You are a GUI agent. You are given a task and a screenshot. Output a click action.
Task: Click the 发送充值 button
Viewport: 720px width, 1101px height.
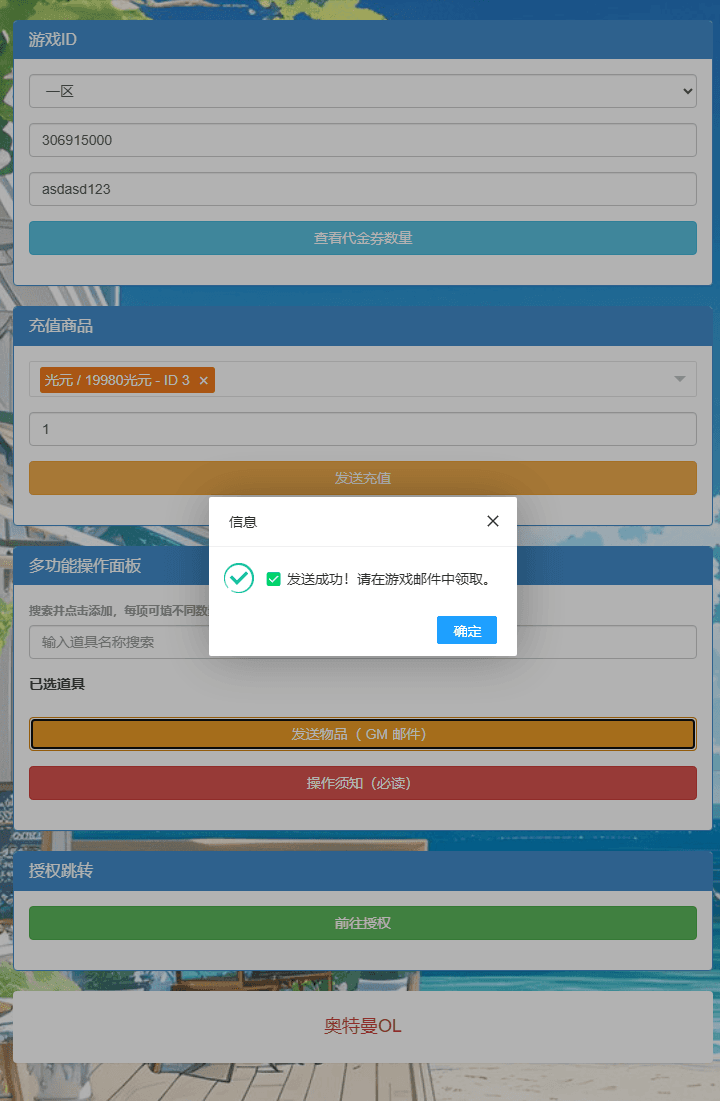(362, 478)
